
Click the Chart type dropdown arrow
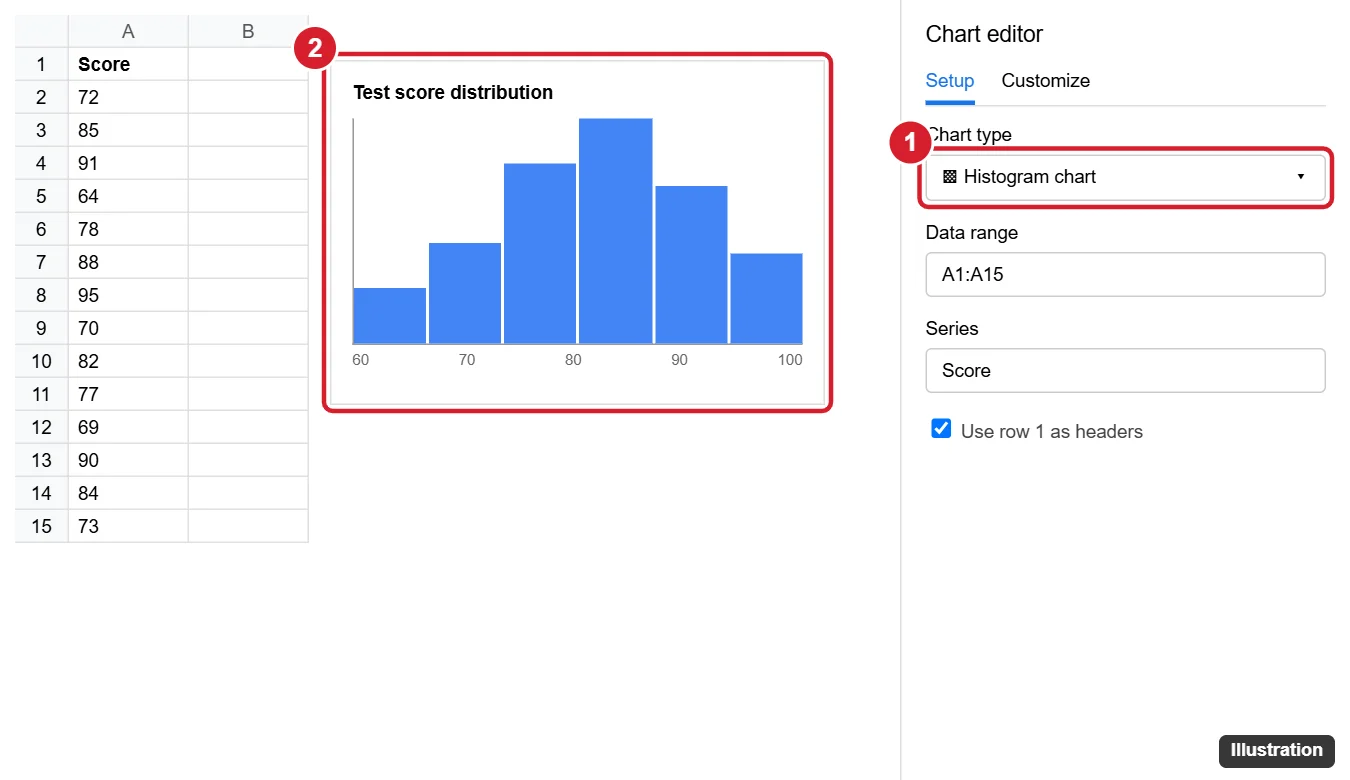(1301, 177)
